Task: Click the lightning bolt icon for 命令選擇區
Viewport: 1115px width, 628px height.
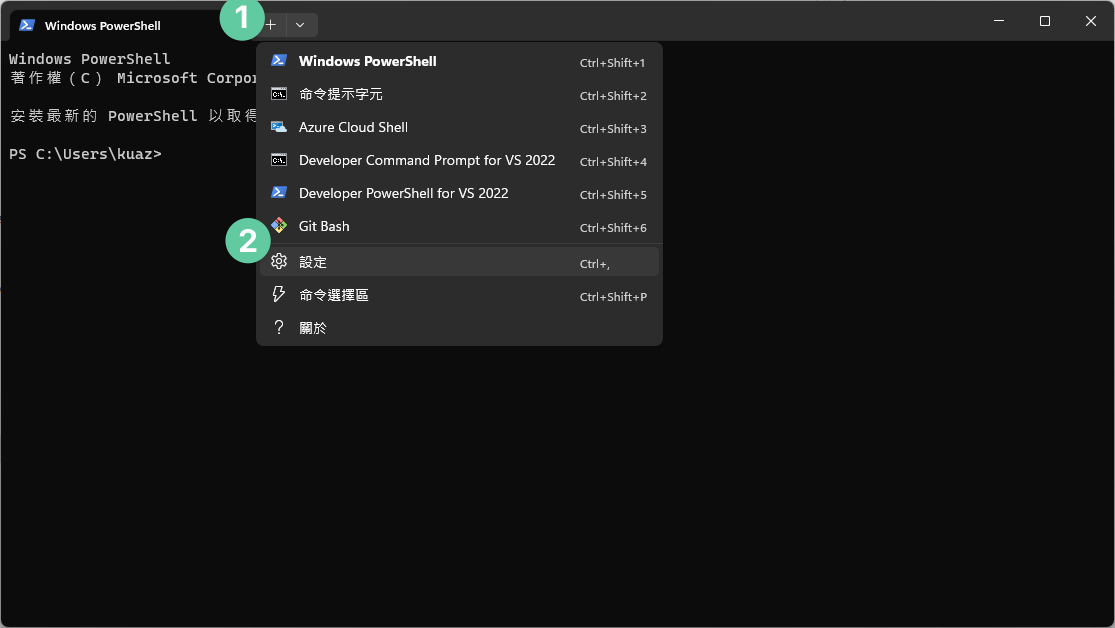Action: tap(279, 295)
